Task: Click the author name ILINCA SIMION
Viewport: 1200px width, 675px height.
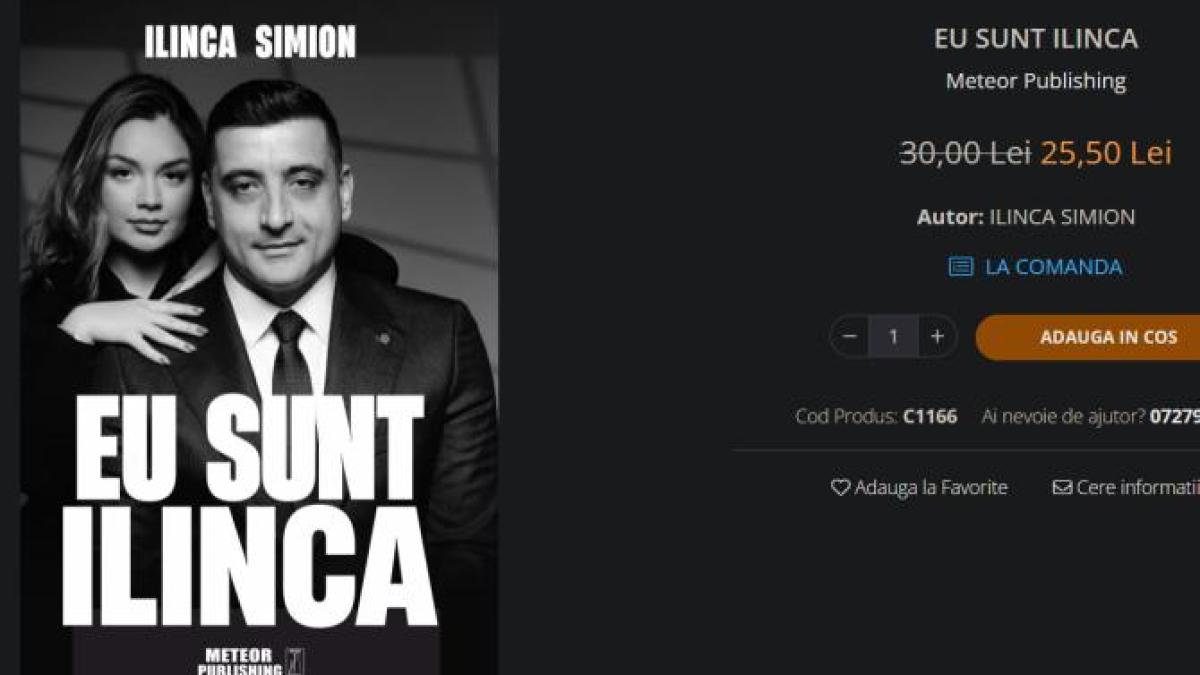Action: (x=1062, y=217)
